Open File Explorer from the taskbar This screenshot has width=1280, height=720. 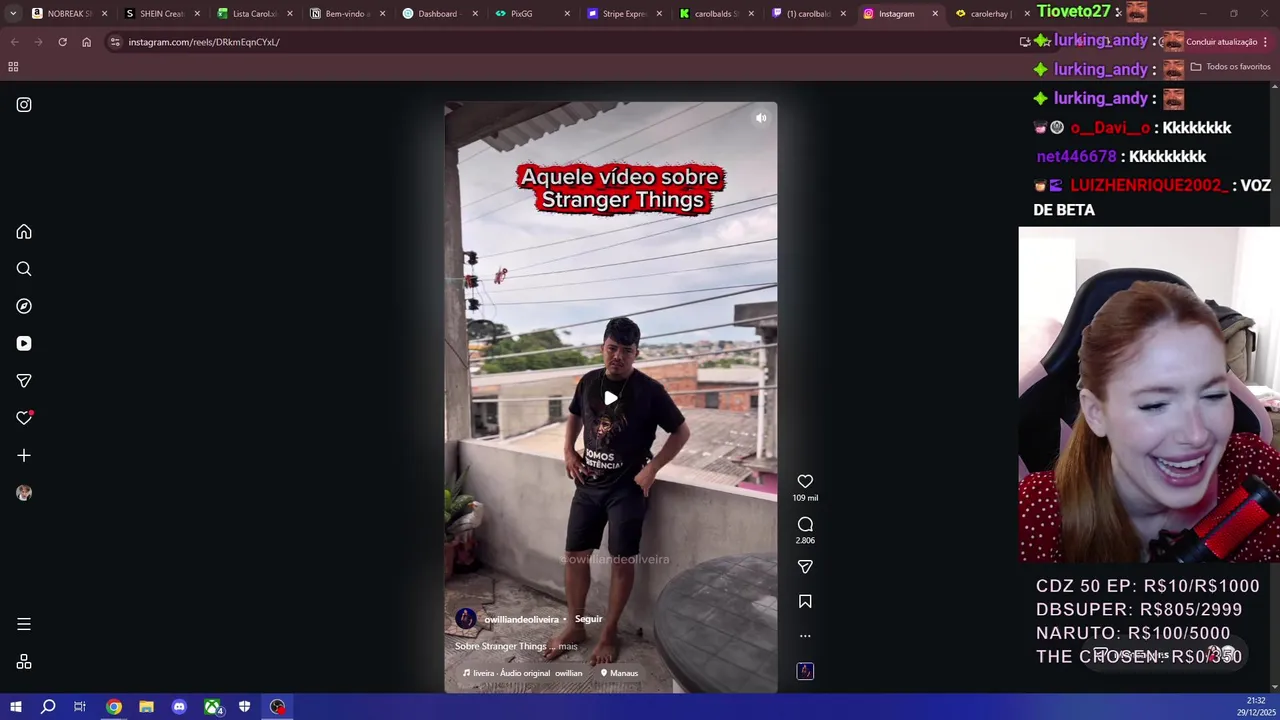tap(146, 707)
